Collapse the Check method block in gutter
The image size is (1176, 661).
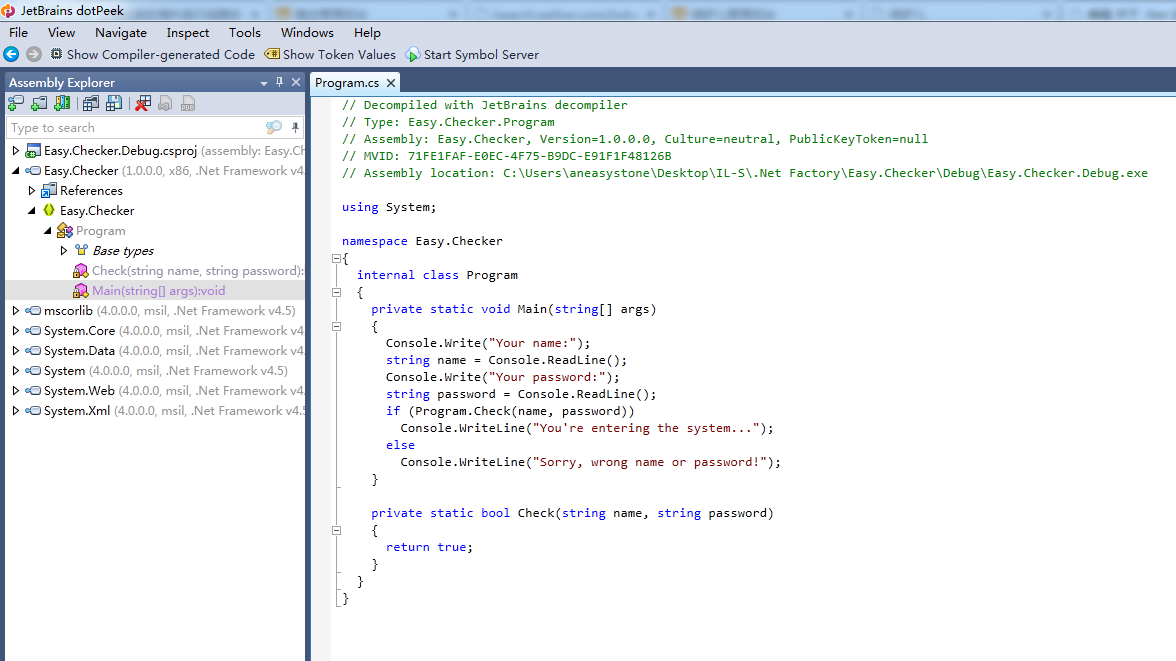337,530
